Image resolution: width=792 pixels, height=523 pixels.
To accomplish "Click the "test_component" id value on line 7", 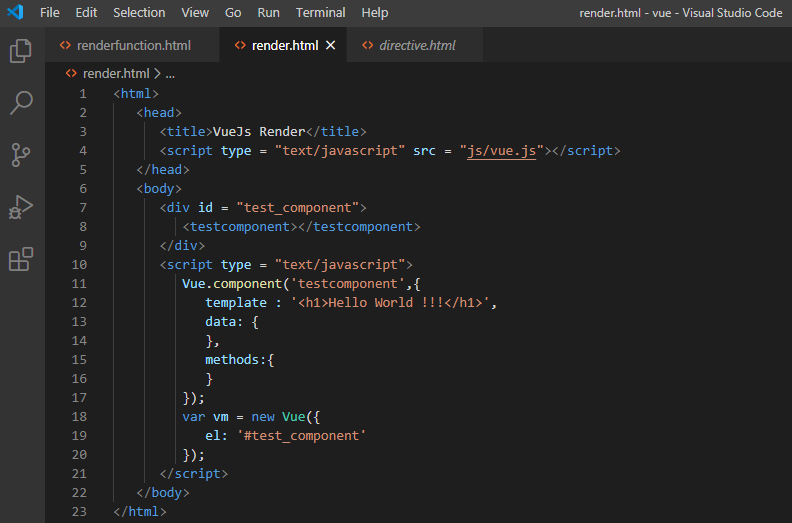I will 298,208.
